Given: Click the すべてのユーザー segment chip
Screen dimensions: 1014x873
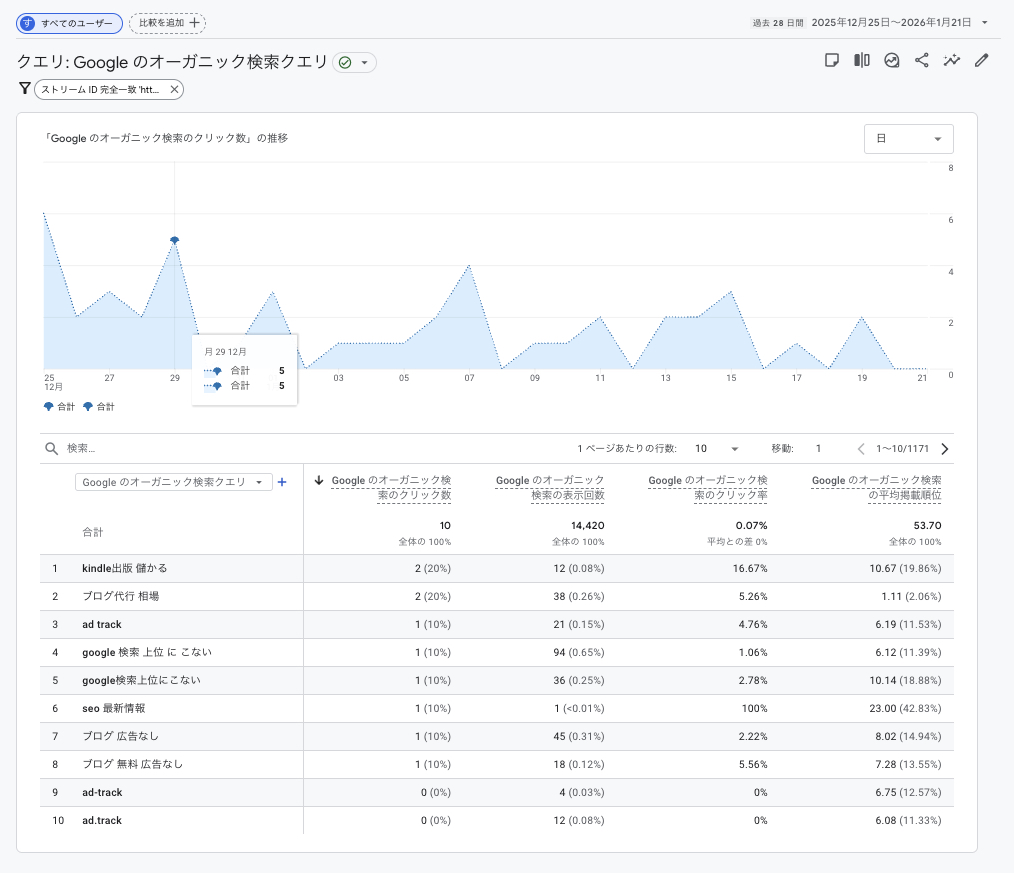Looking at the screenshot, I should [69, 23].
